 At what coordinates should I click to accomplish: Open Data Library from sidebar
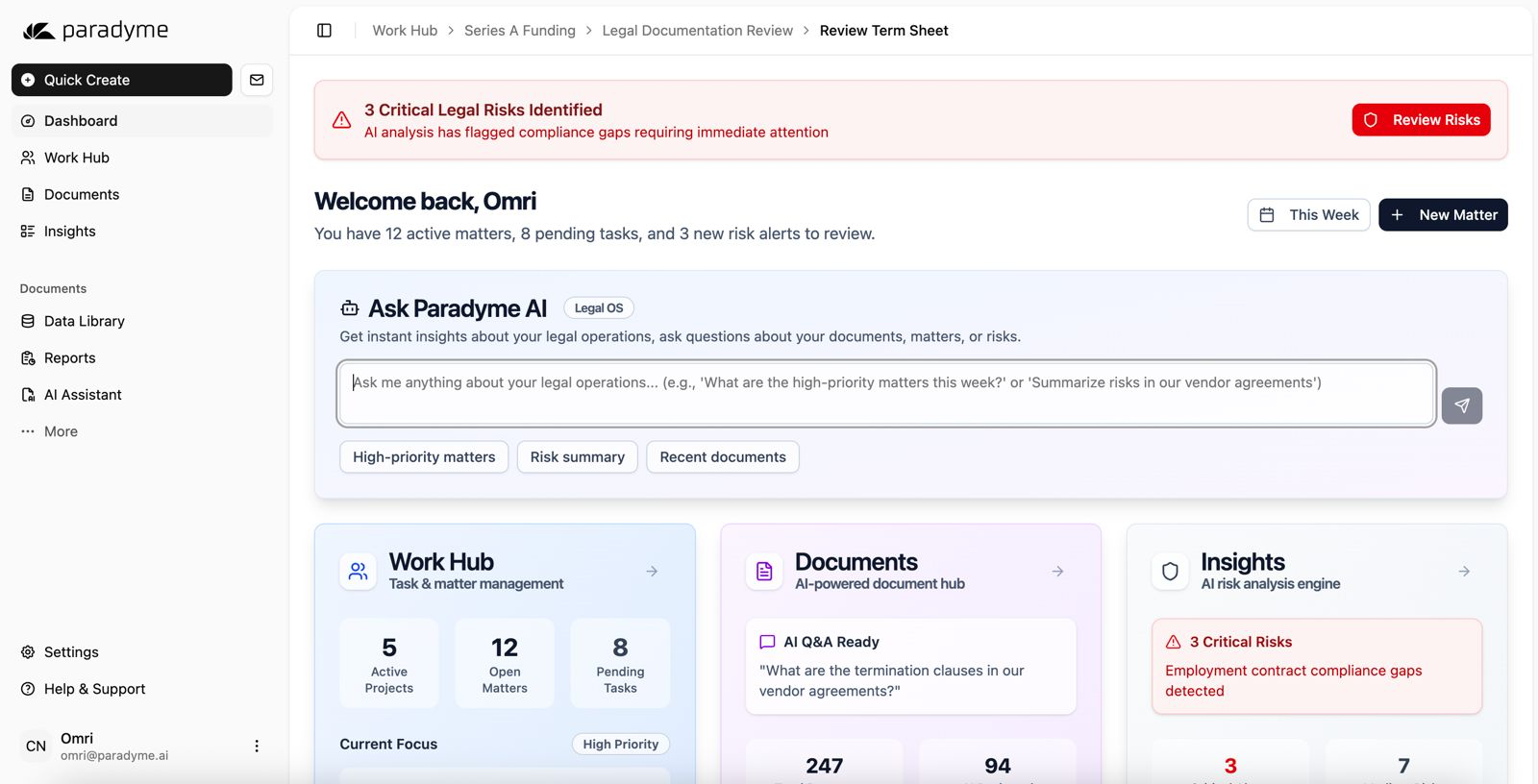coord(85,321)
